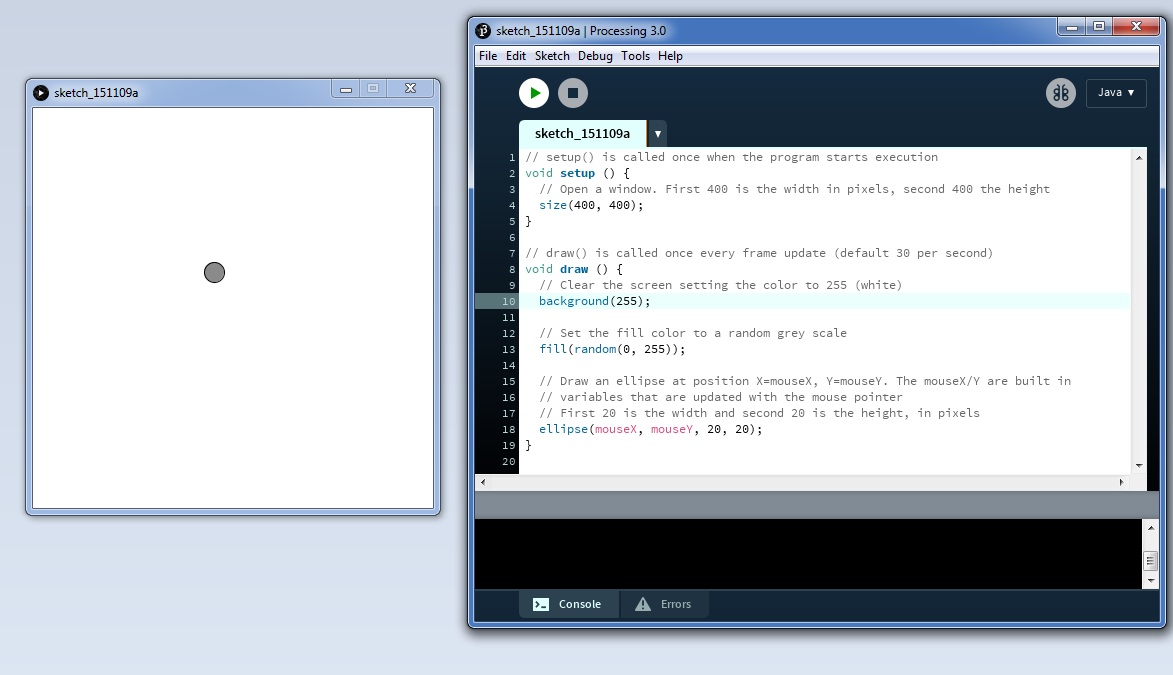Click empty line 20 in the editor
The height and width of the screenshot is (675, 1173).
823,462
